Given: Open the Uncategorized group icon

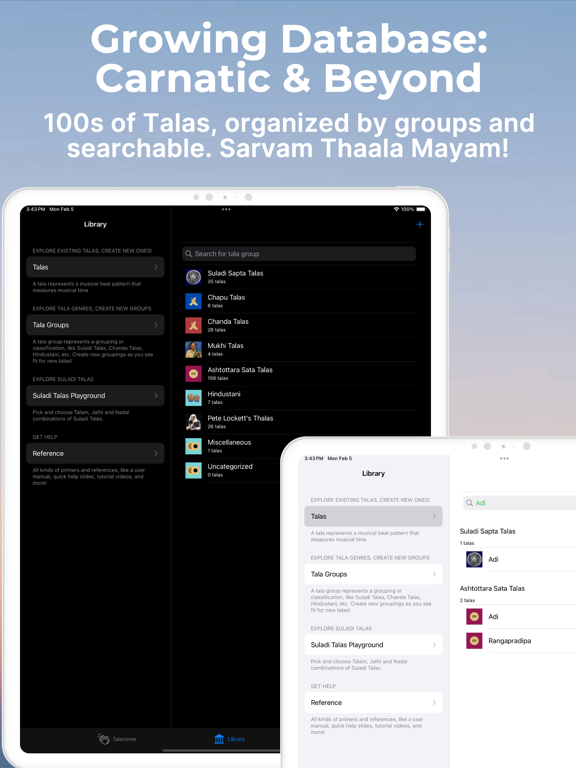Looking at the screenshot, I should click(x=193, y=470).
